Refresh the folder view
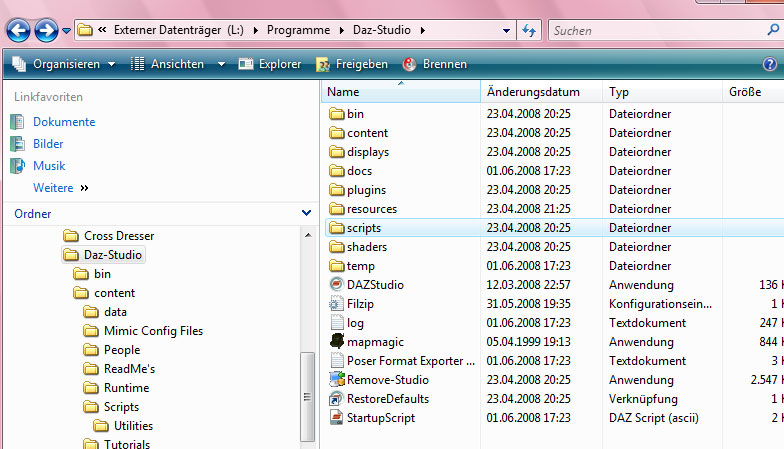This screenshot has height=449, width=784. tap(529, 30)
